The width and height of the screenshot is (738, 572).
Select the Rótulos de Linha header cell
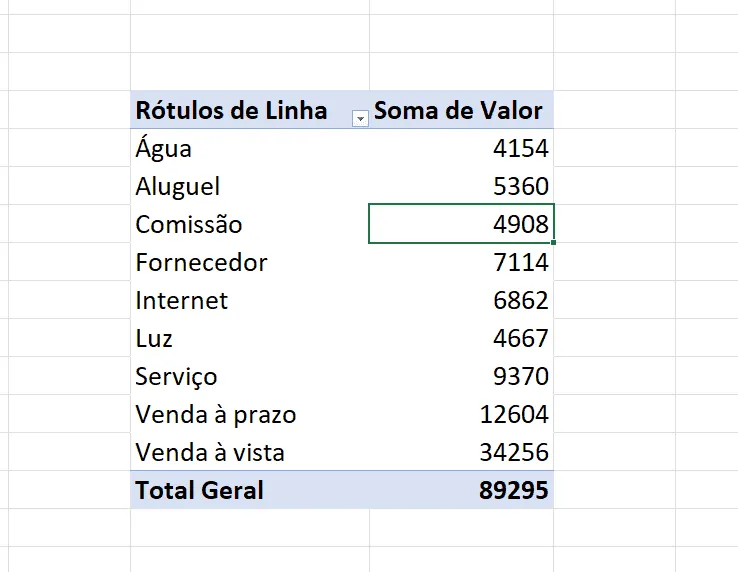click(250, 109)
